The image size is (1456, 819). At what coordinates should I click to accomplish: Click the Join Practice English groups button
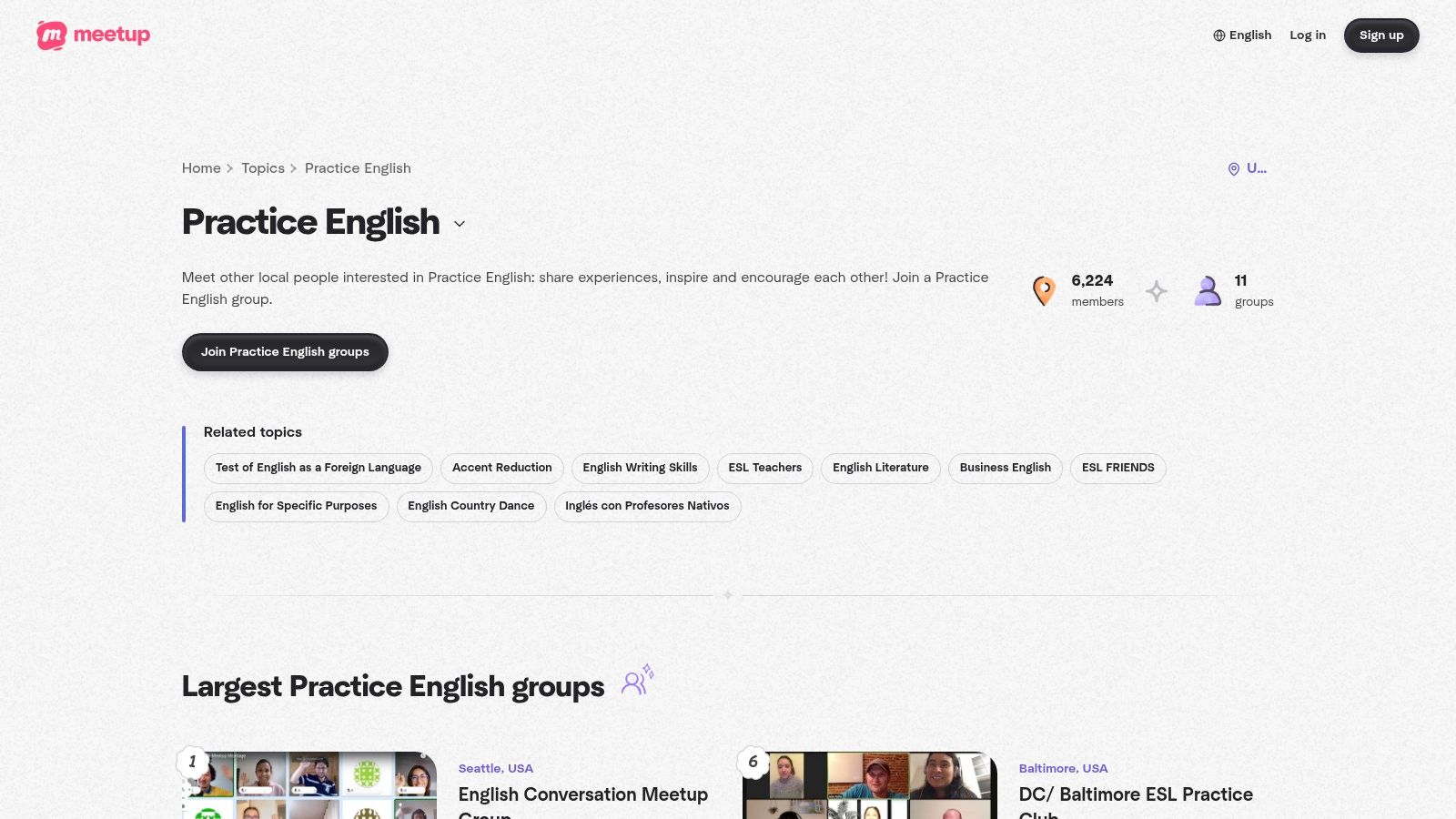(x=285, y=351)
